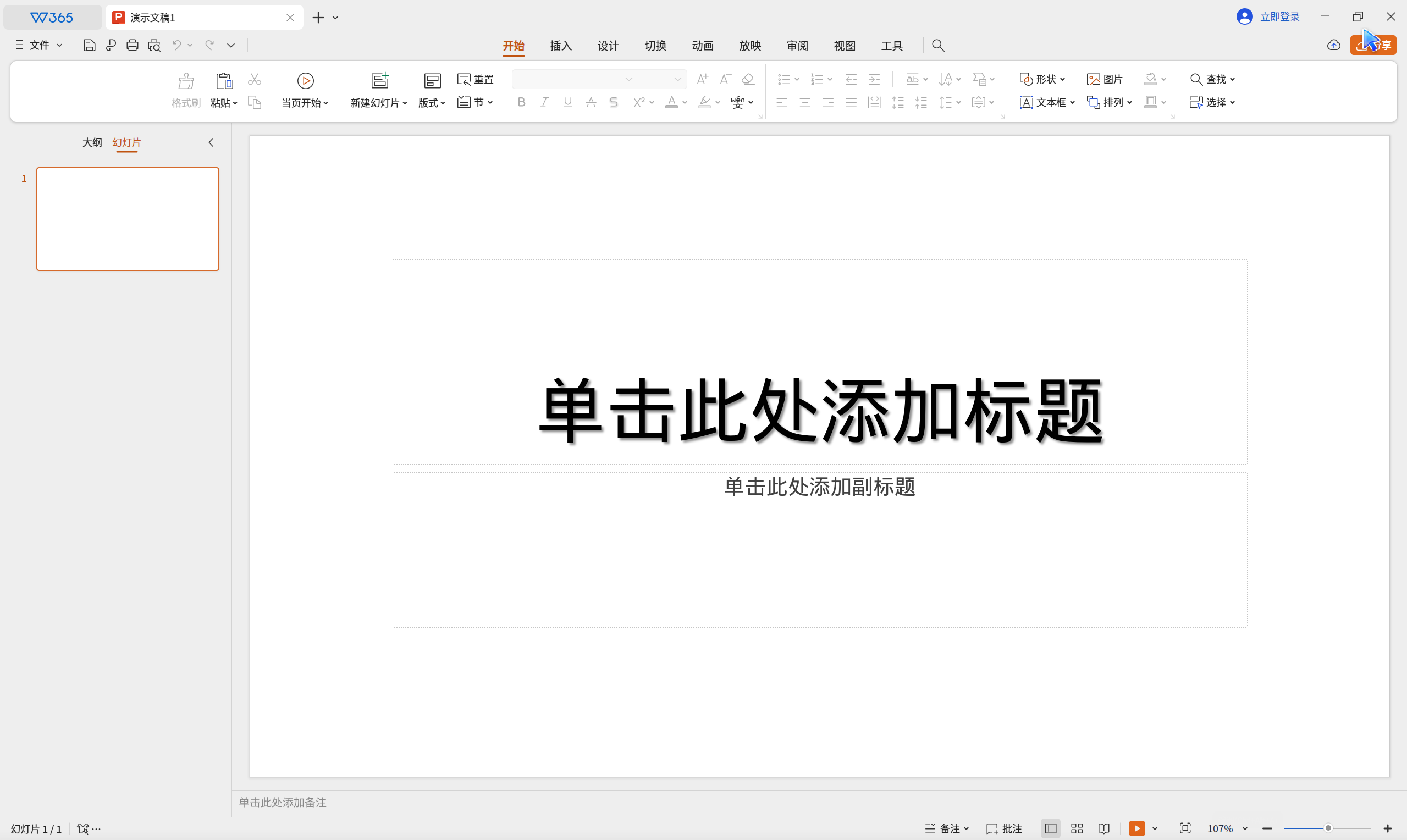The height and width of the screenshot is (840, 1407).
Task: Adjust the zoom slider handle
Action: pyautogui.click(x=1328, y=828)
